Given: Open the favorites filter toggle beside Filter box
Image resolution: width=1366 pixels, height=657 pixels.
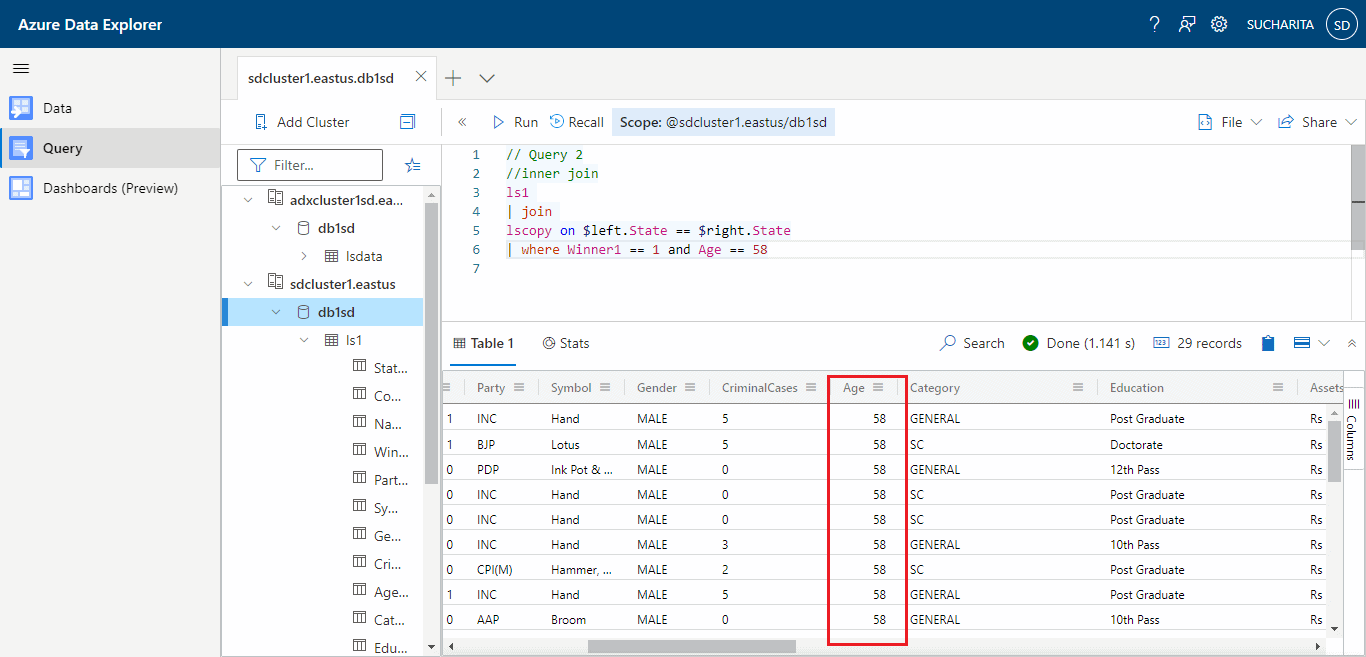Looking at the screenshot, I should pyautogui.click(x=413, y=165).
